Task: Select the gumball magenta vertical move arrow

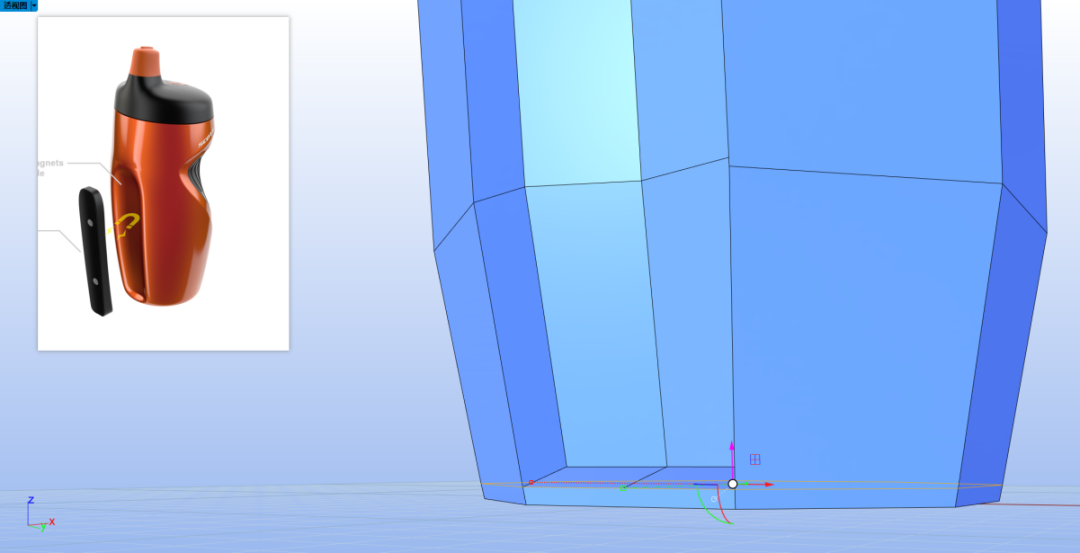Action: click(x=731, y=448)
